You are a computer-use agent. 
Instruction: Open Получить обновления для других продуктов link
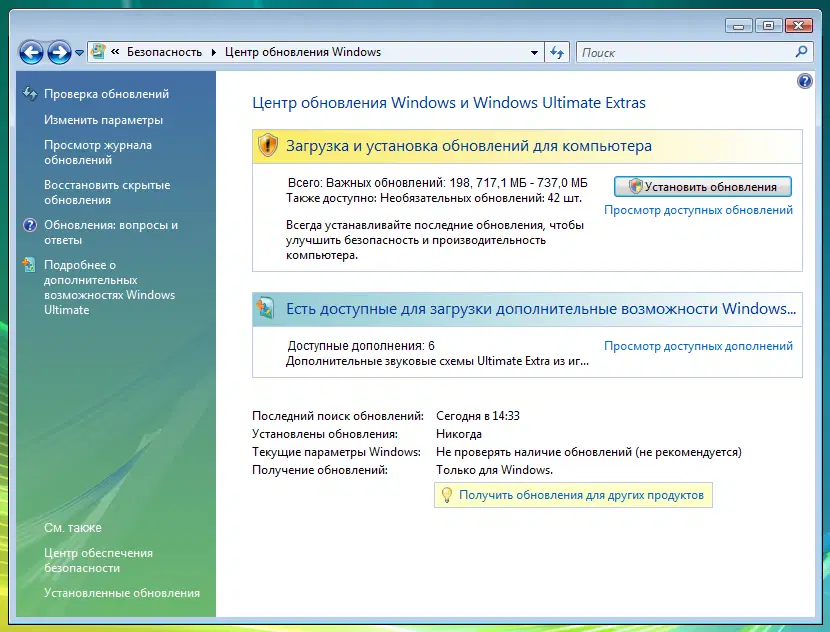[x=581, y=495]
